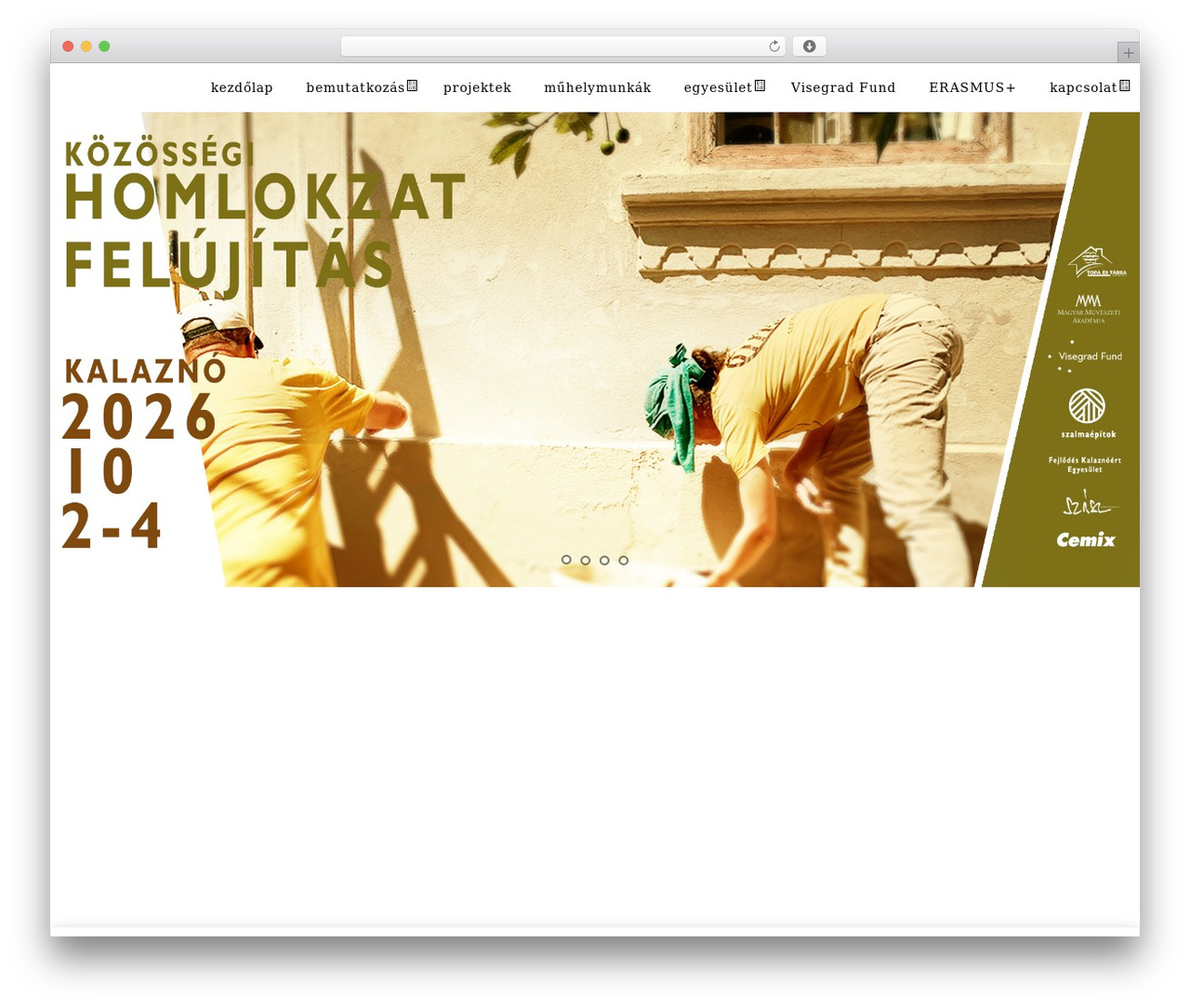This screenshot has width=1190, height=1008.
Task: Click the Magyar Művészeti Akadémia logo
Action: point(1089,309)
